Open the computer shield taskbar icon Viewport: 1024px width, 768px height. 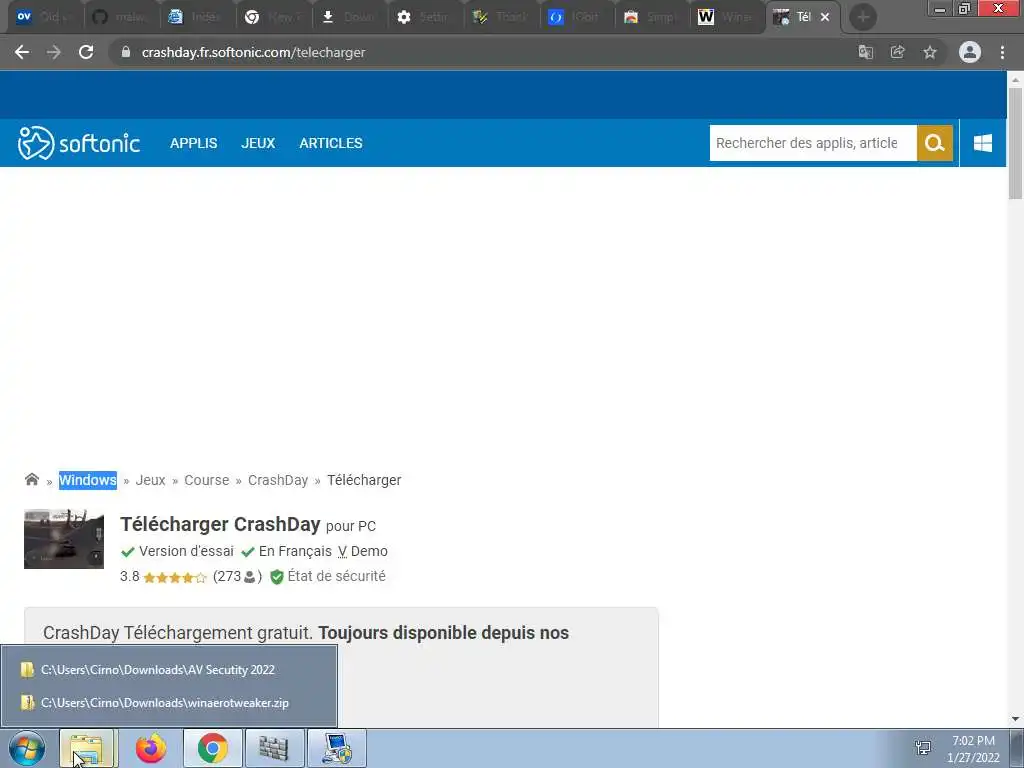click(337, 748)
